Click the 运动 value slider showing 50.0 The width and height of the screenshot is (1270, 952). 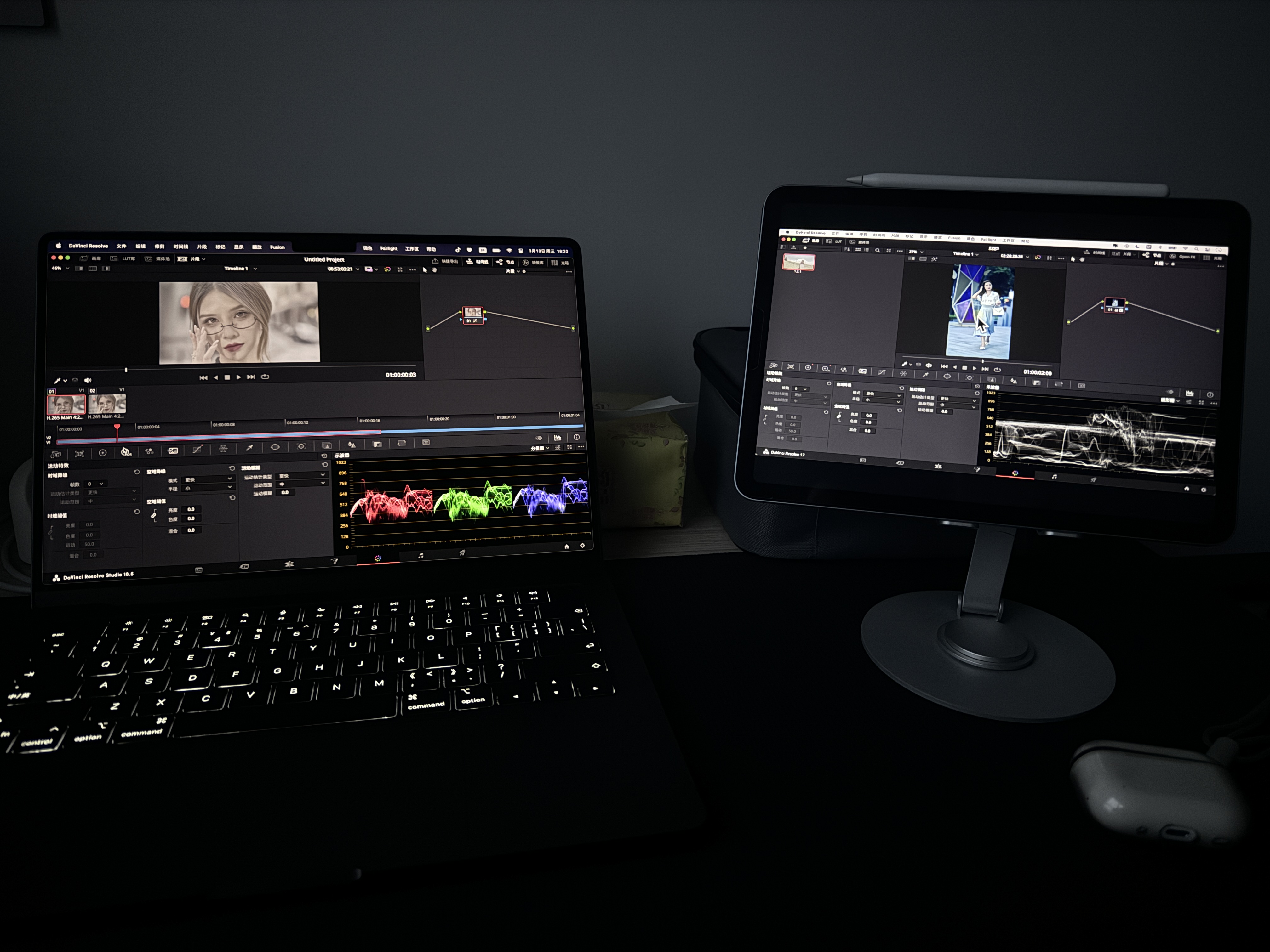pos(89,544)
